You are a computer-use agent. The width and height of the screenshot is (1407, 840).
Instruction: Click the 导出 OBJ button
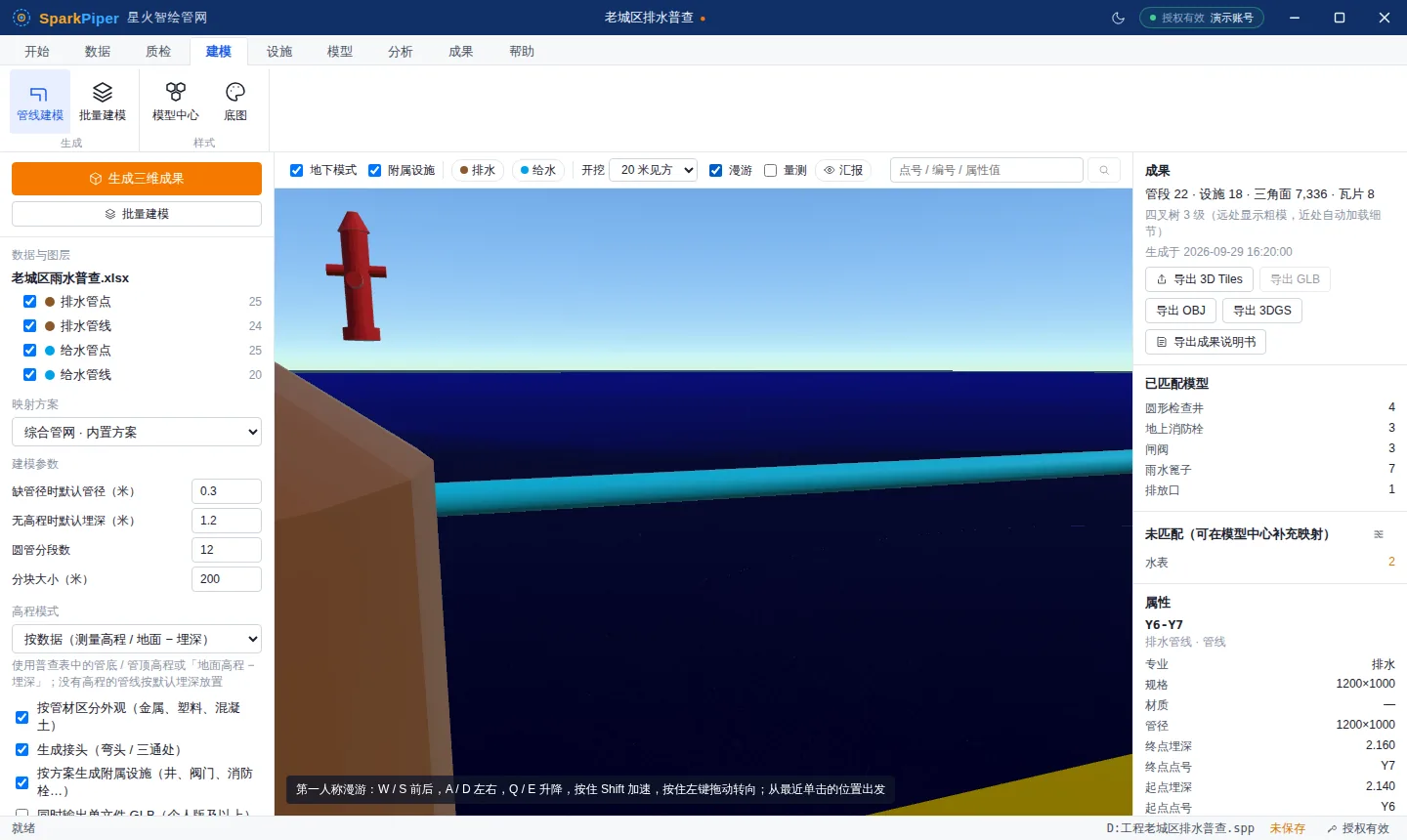(1181, 311)
